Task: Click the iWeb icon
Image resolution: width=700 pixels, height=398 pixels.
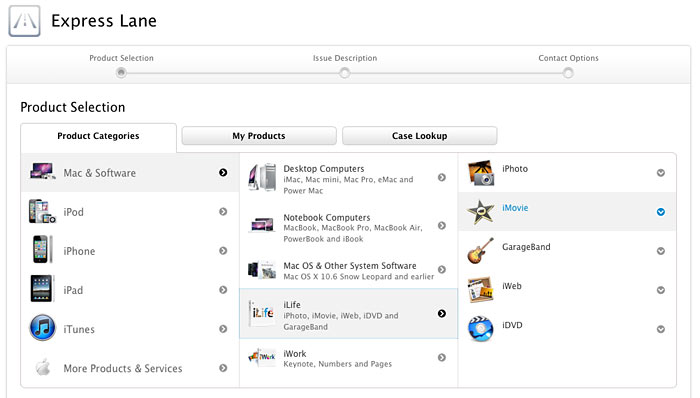Action: pos(480,290)
